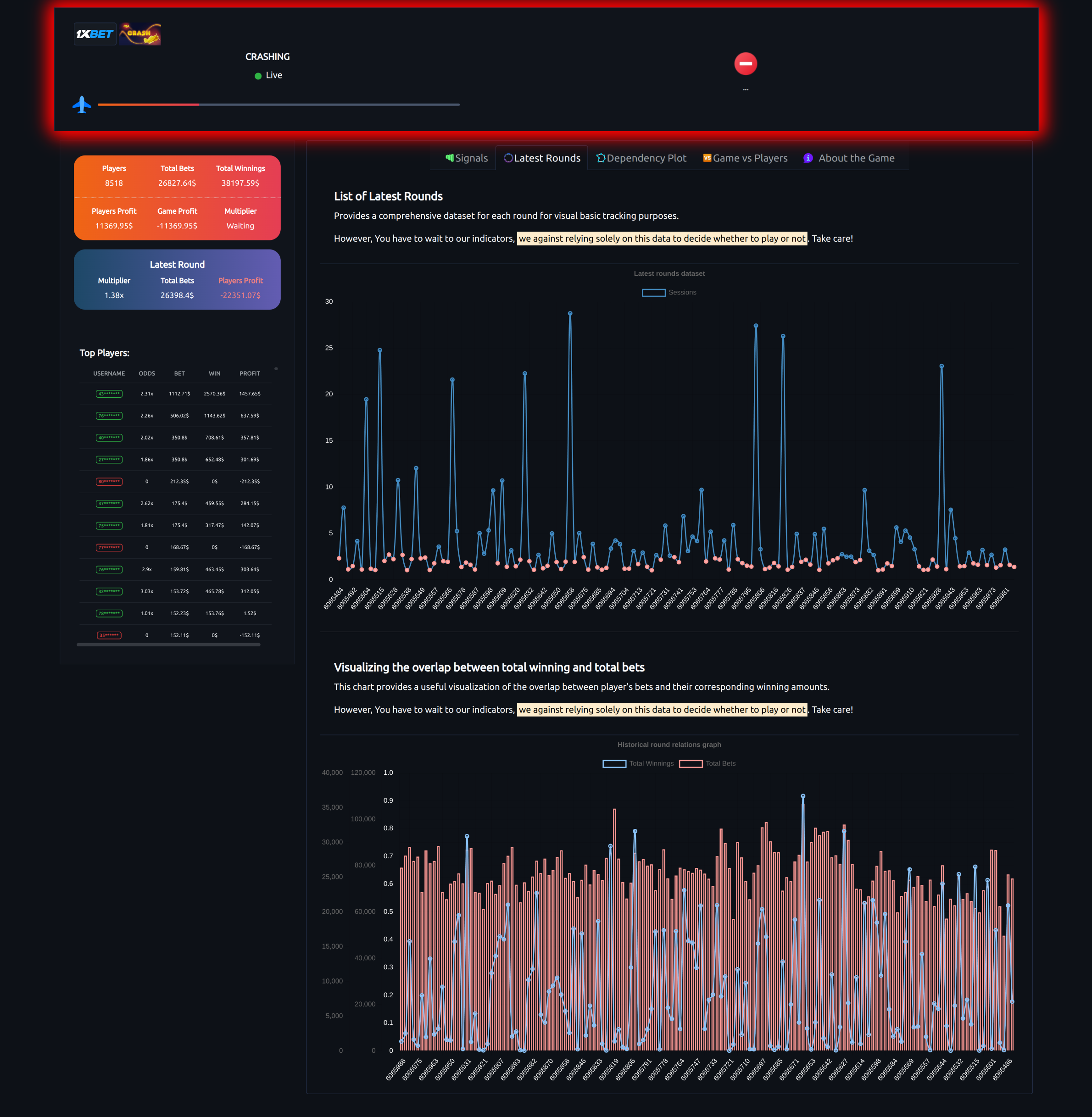Screen dimensions: 1092x1117
Task: Open the About the Game tab
Action: pyautogui.click(x=856, y=158)
